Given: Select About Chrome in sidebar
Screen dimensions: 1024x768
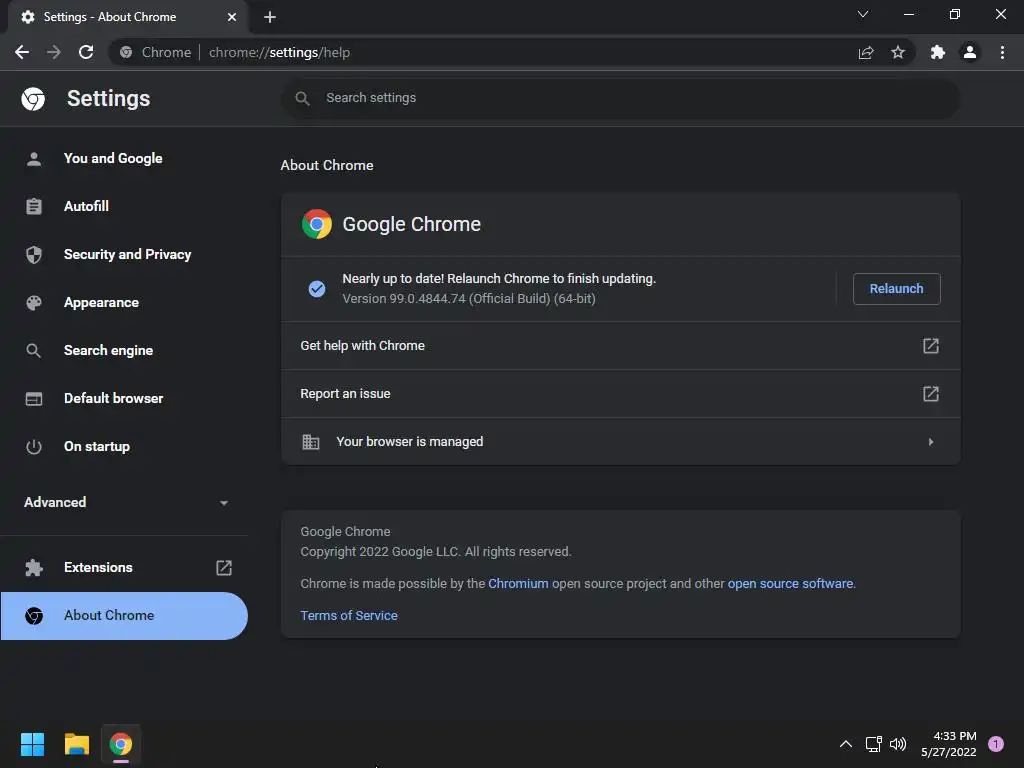Looking at the screenshot, I should [124, 616].
